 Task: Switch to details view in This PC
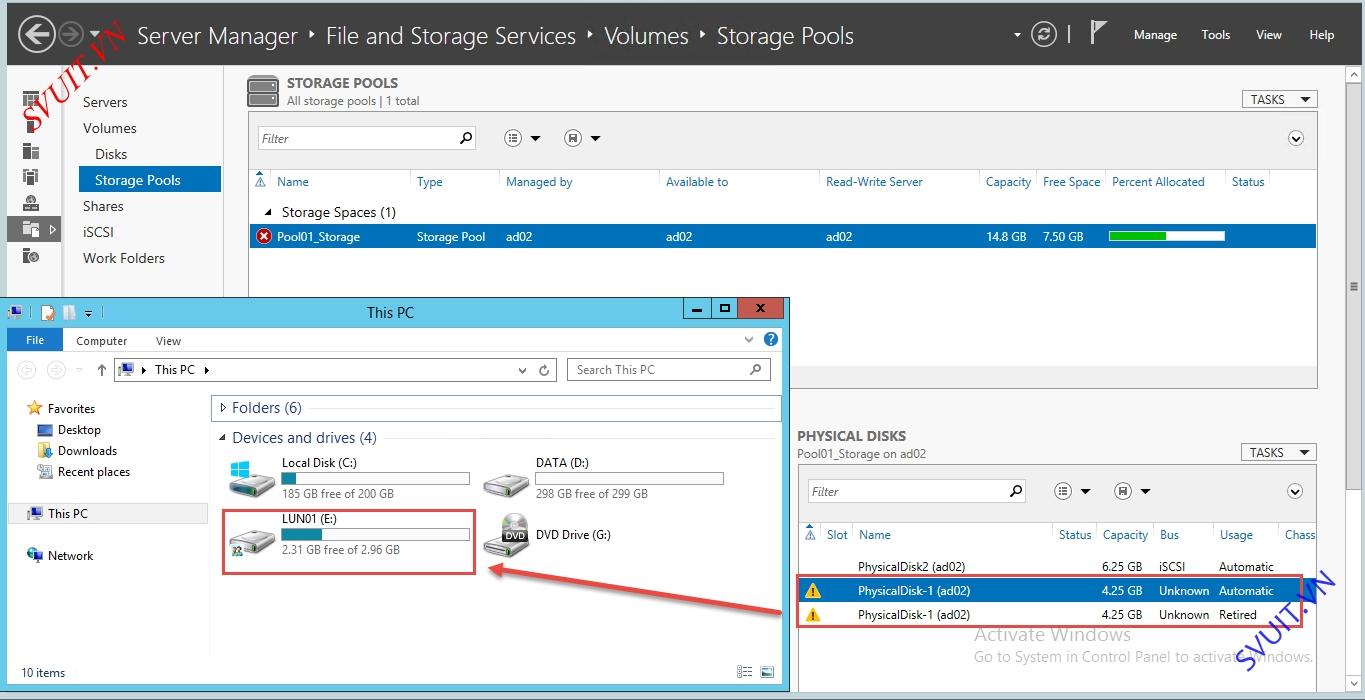point(744,672)
